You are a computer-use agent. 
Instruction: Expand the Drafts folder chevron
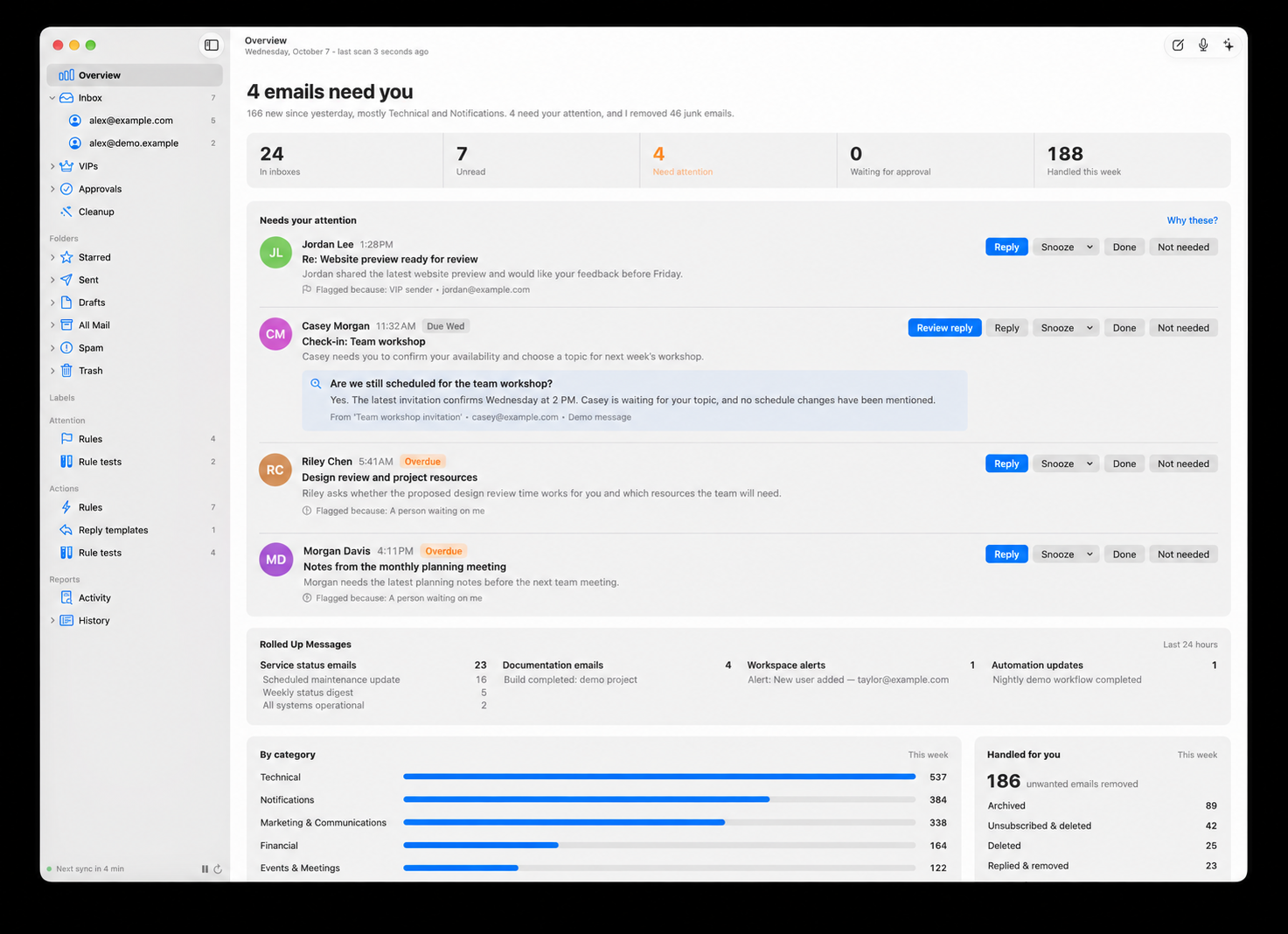[x=52, y=303]
